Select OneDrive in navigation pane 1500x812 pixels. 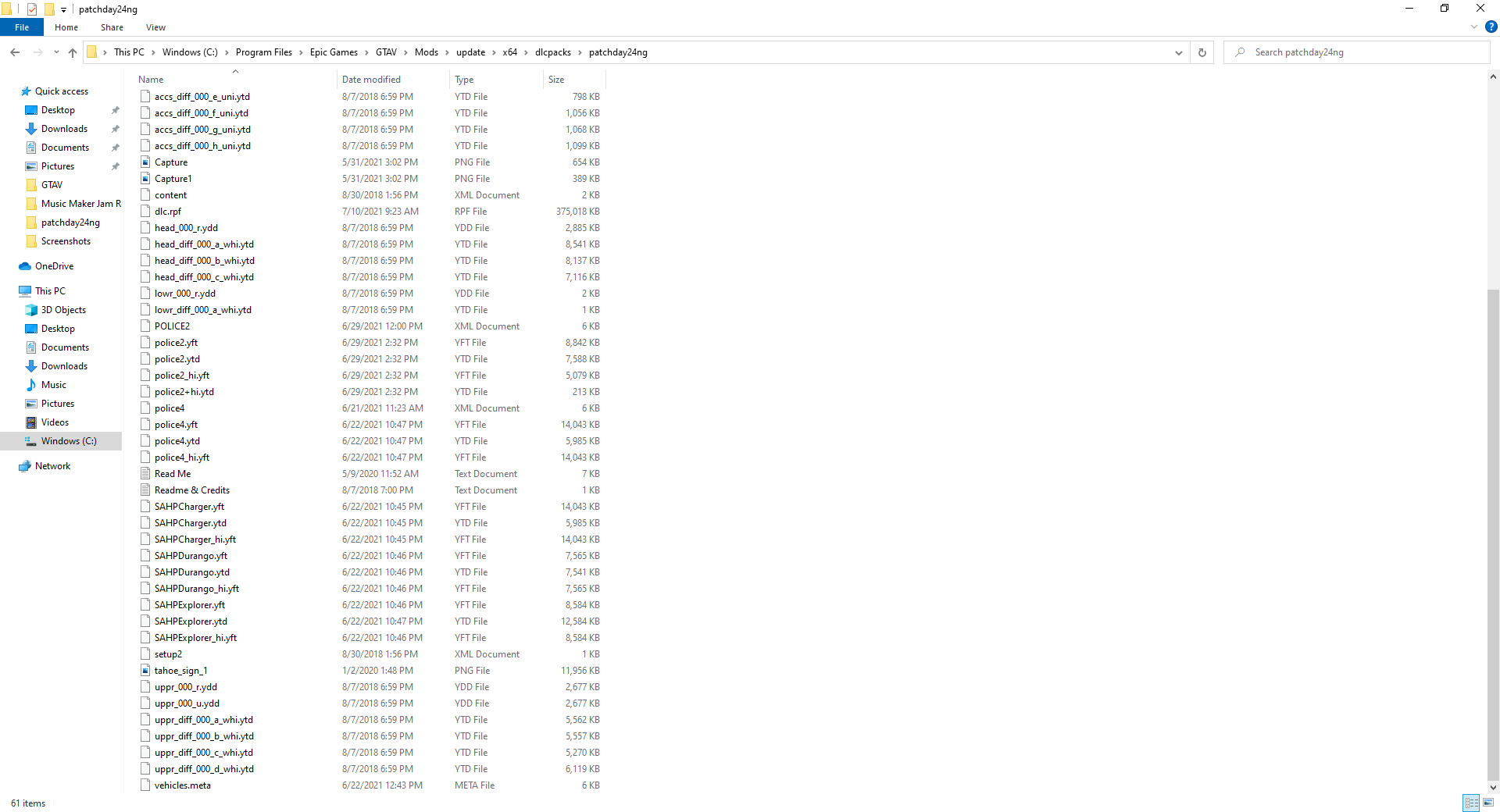pos(54,266)
